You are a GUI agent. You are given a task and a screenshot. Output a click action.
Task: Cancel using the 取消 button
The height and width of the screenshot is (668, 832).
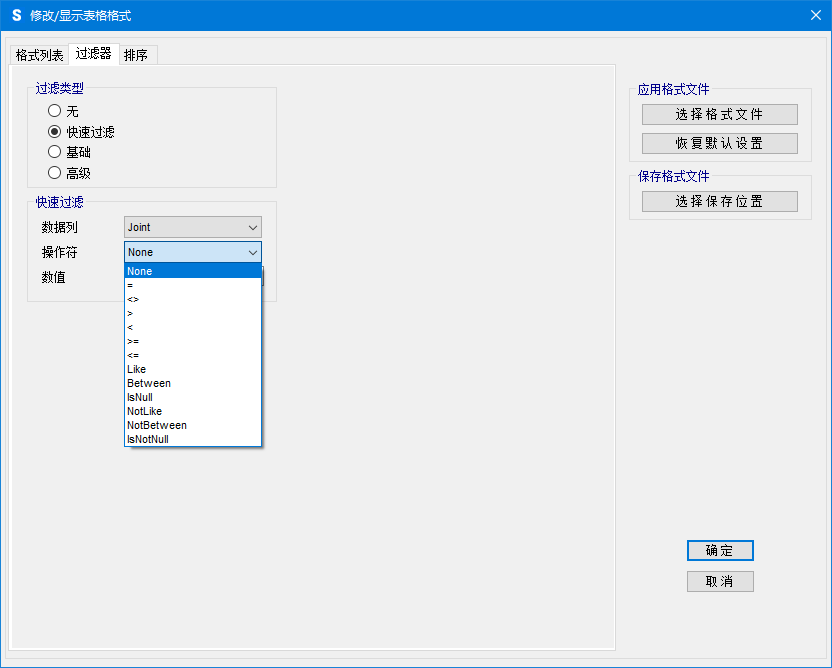point(719,581)
